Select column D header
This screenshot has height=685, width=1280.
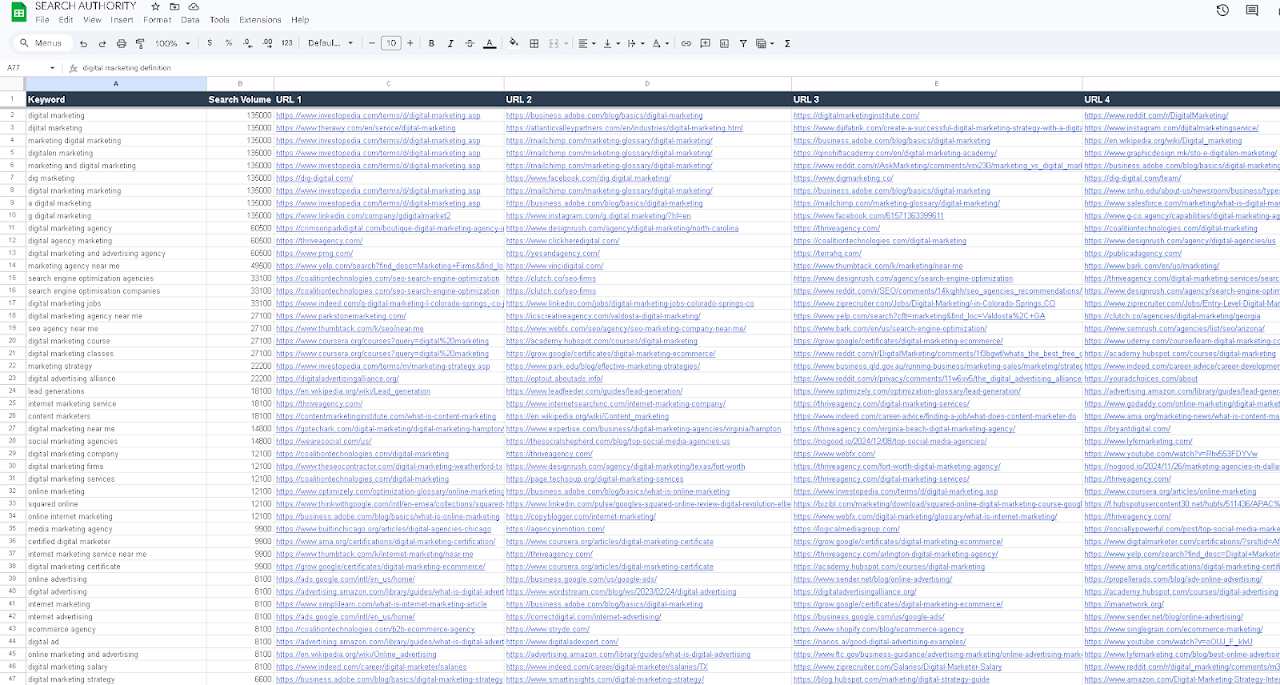(647, 83)
